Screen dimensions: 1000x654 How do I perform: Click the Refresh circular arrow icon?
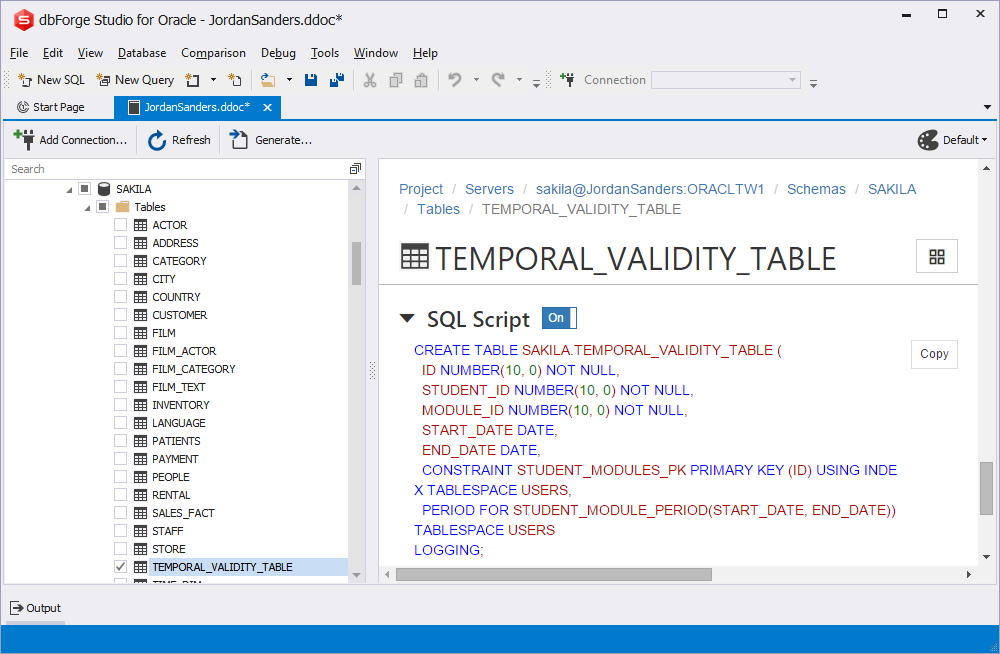(x=157, y=140)
